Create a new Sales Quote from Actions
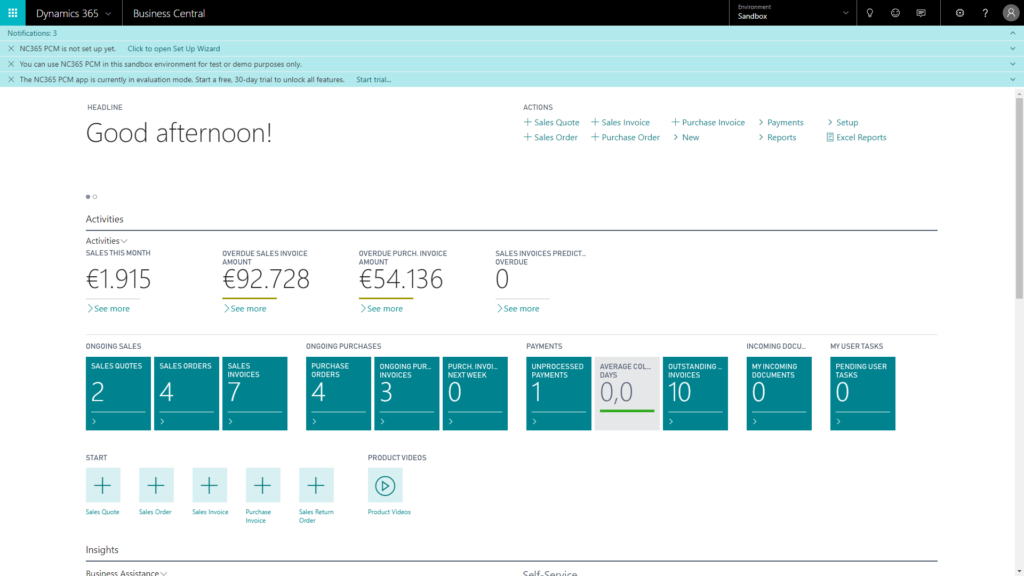 pyautogui.click(x=551, y=122)
